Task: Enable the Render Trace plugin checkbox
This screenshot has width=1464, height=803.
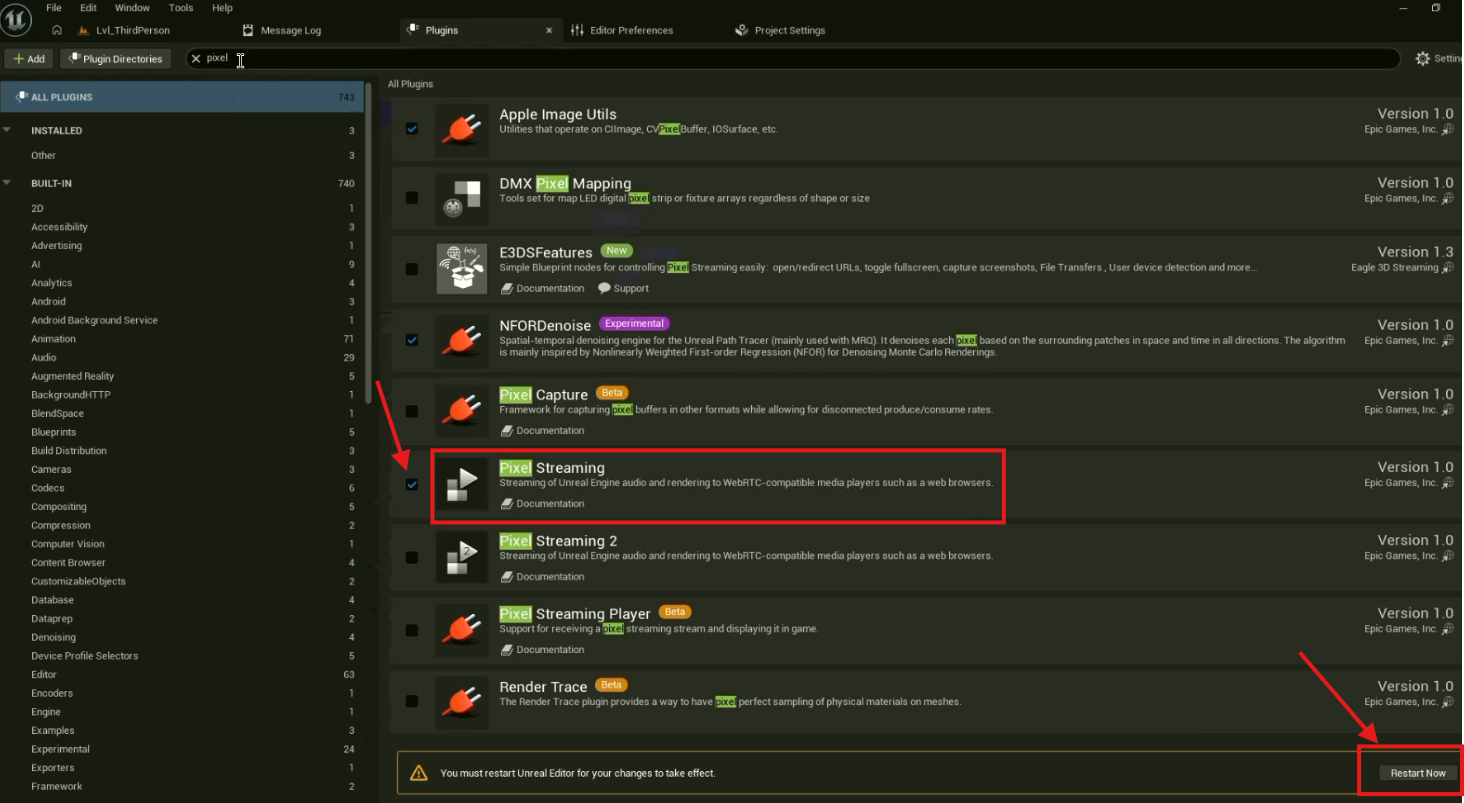Action: (x=412, y=701)
